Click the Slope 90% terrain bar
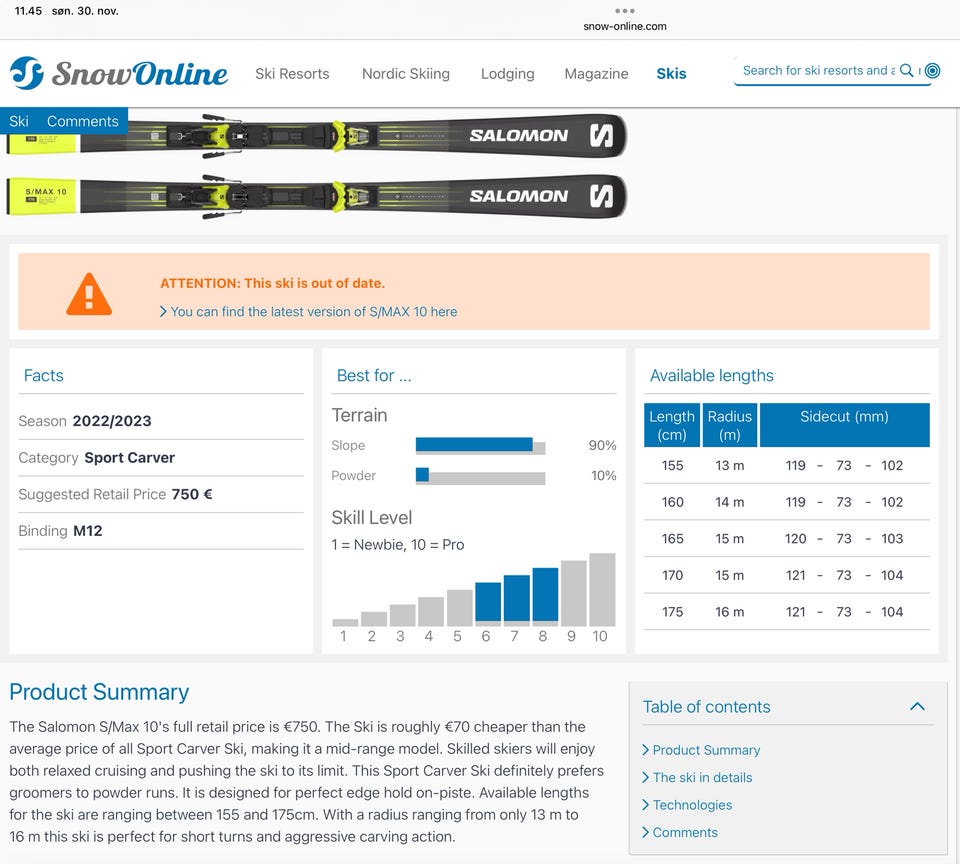The image size is (960, 864). 480,445
